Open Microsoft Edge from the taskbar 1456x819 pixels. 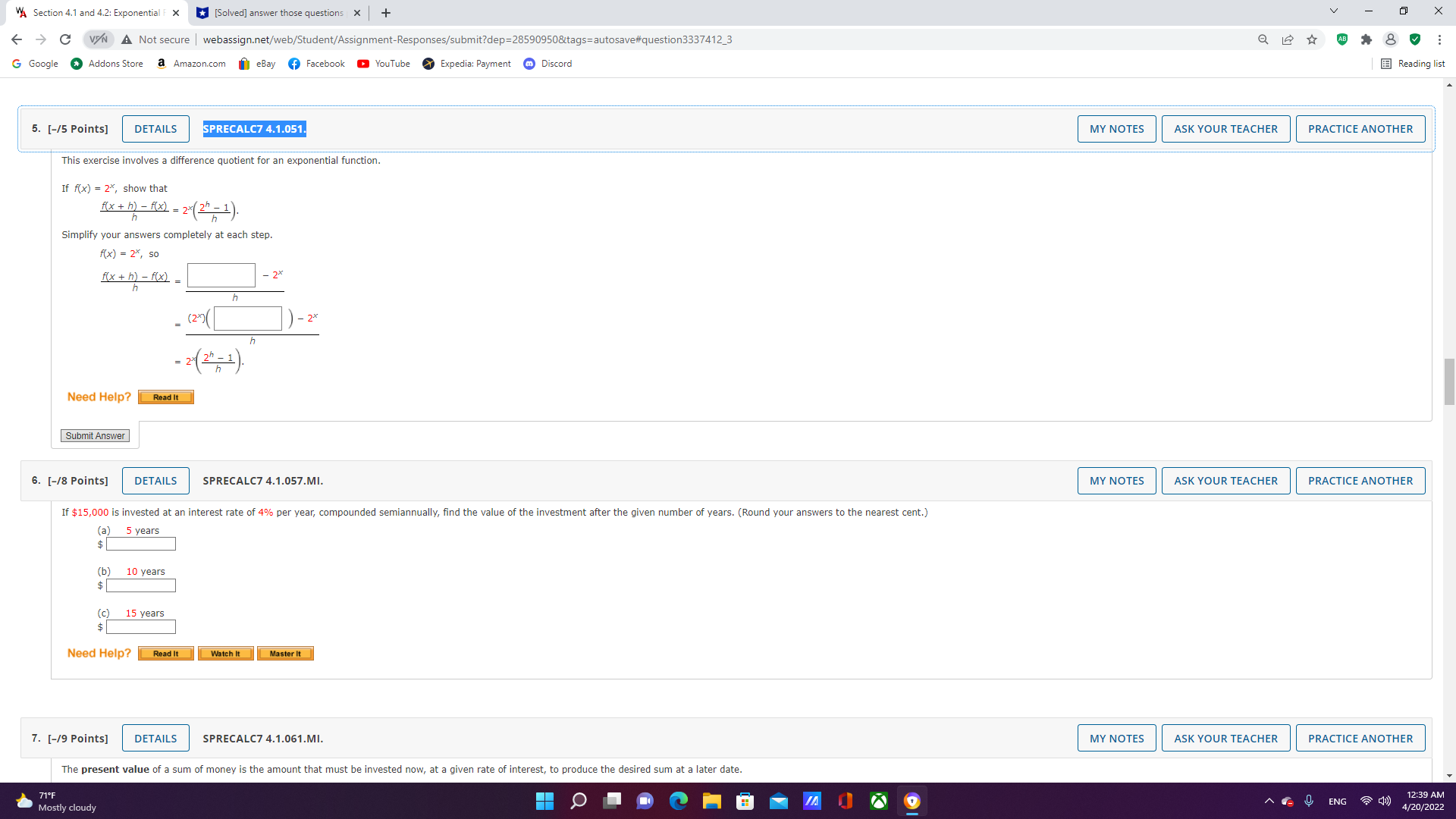click(679, 801)
